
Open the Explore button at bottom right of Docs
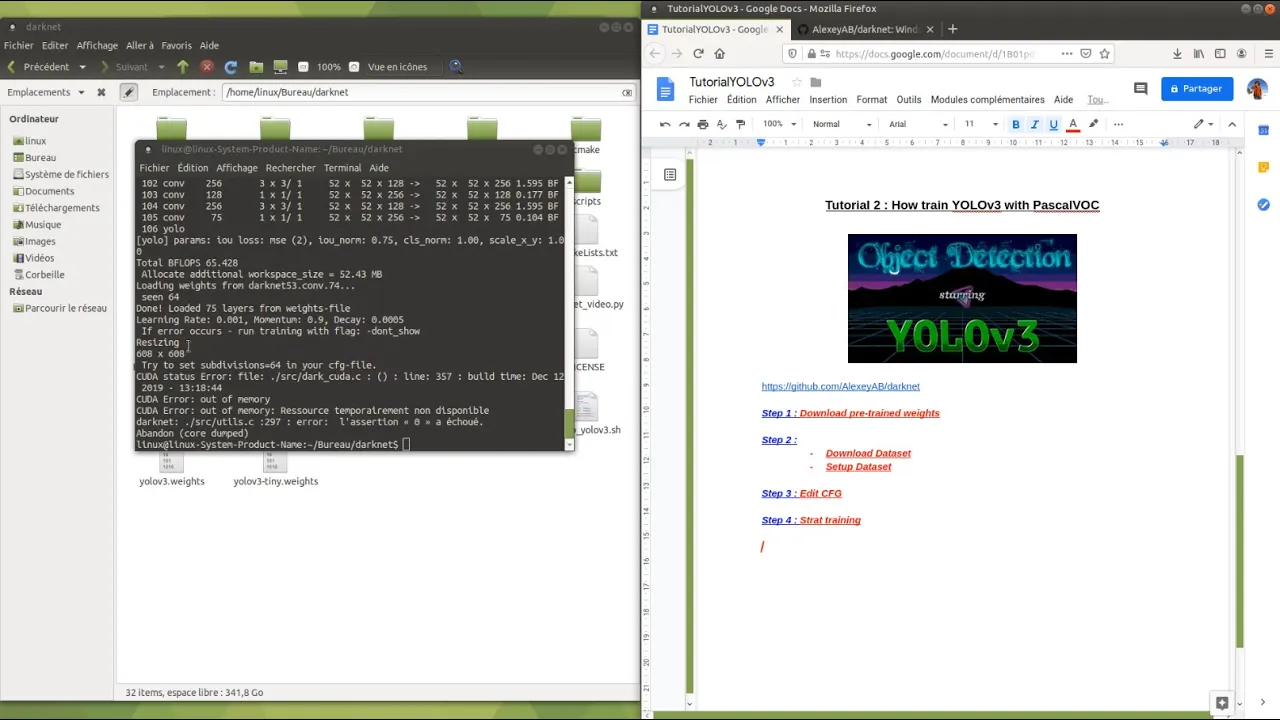pyautogui.click(x=1221, y=703)
